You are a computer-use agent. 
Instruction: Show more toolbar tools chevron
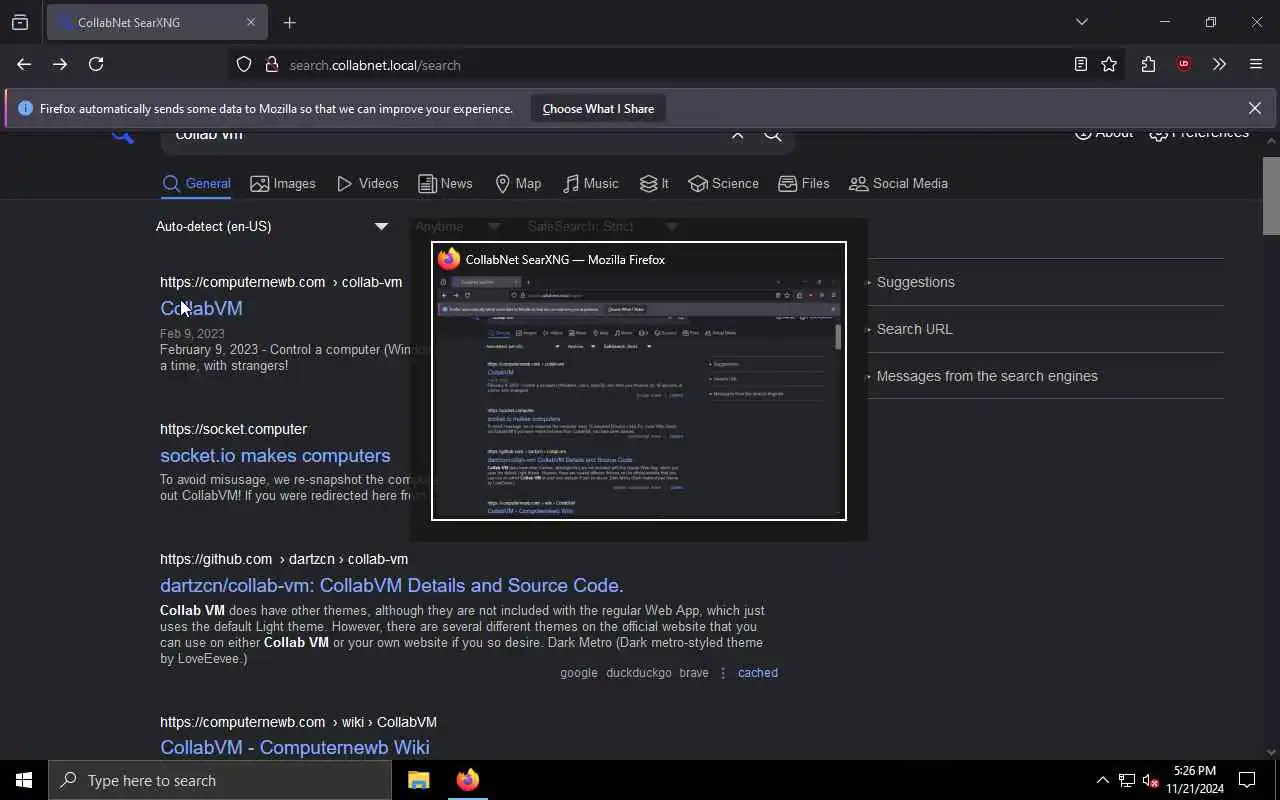tap(1219, 64)
